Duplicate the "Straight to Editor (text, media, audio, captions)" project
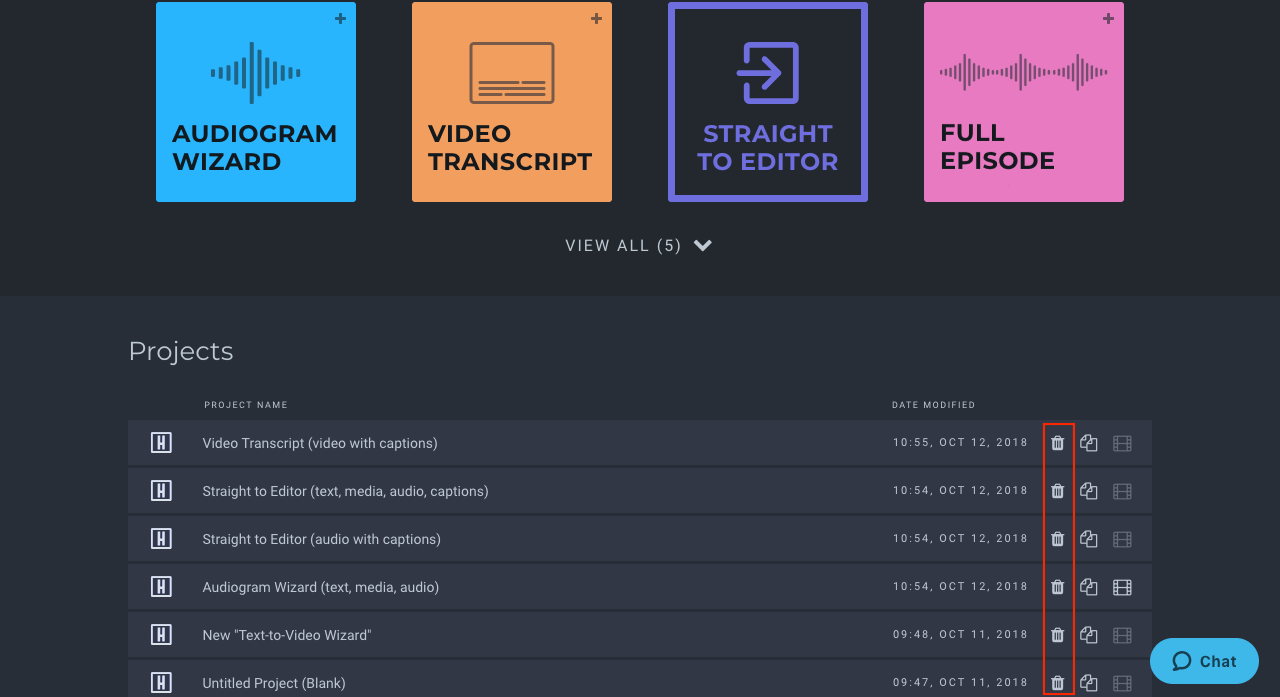This screenshot has width=1280, height=697. point(1089,490)
